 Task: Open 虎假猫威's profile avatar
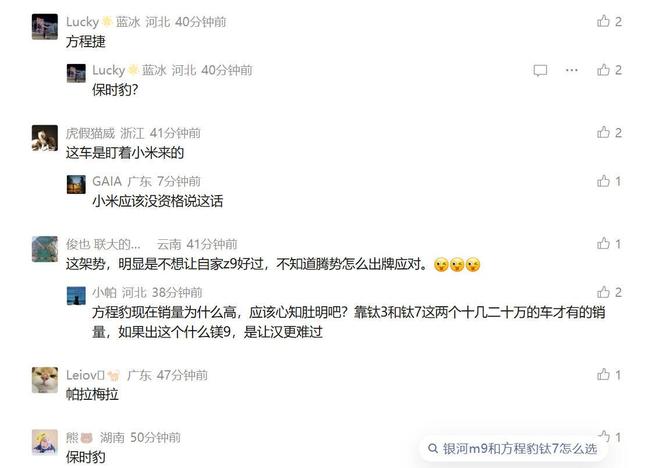click(45, 138)
